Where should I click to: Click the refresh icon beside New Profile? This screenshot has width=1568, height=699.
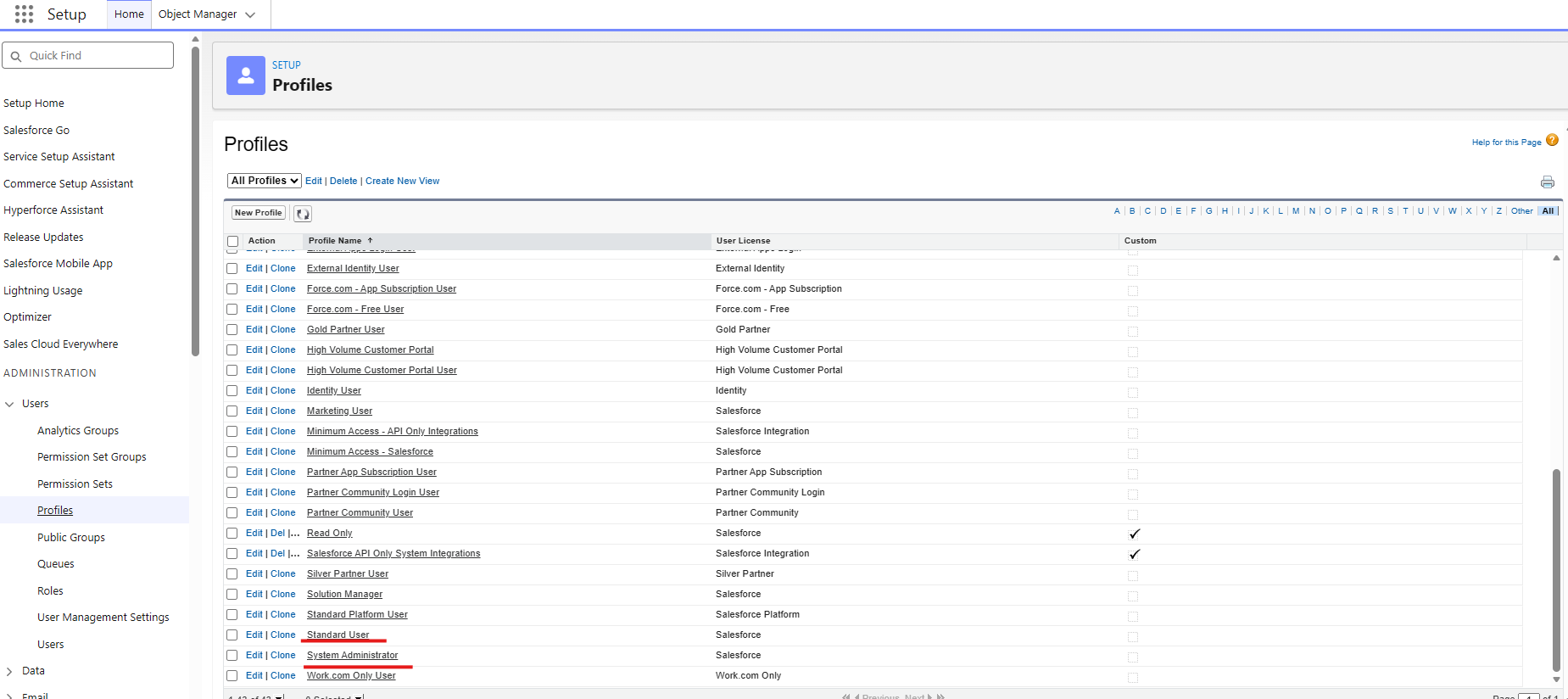[x=303, y=214]
